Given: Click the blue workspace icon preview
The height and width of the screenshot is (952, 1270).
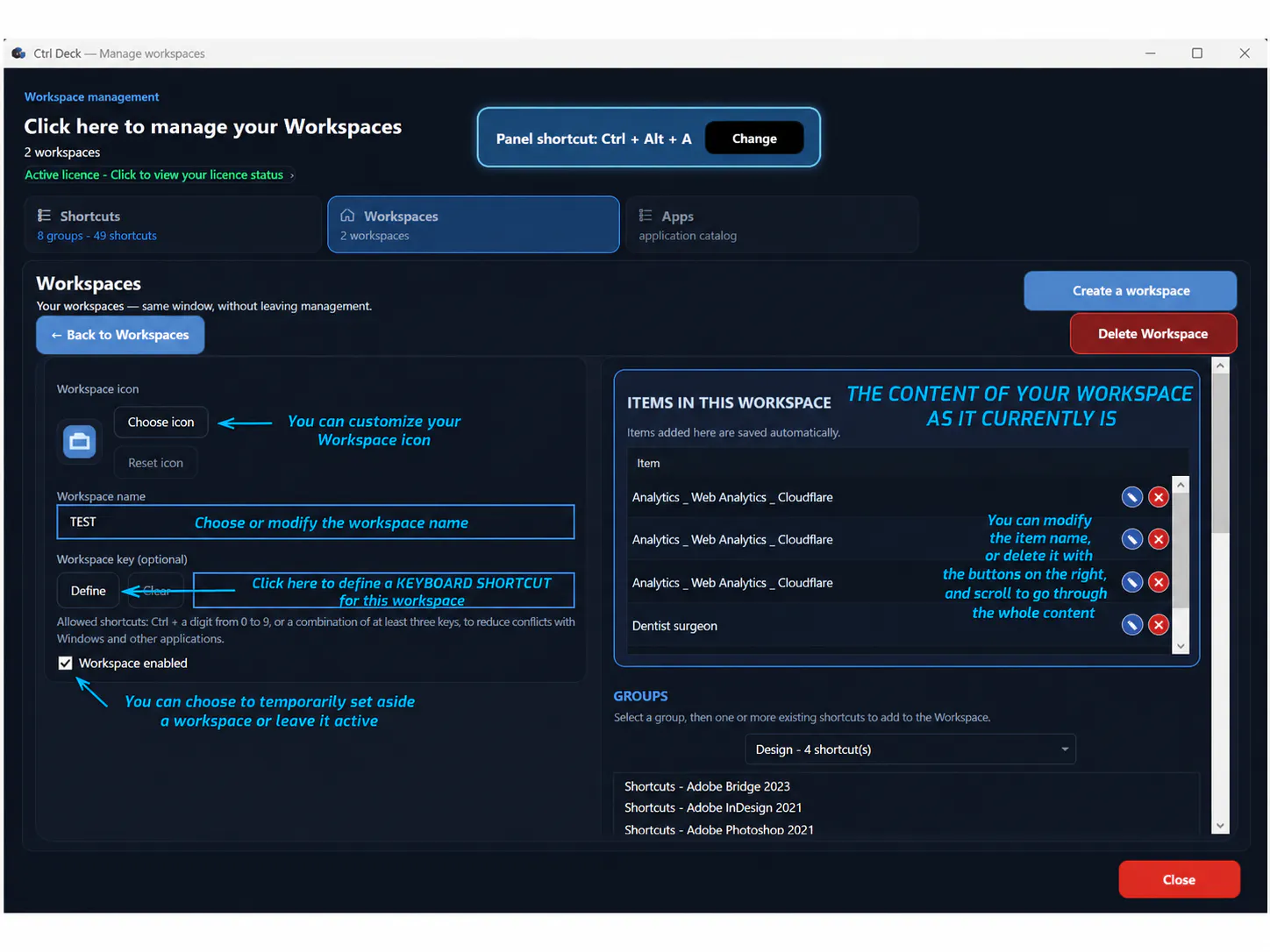Looking at the screenshot, I should coord(80,441).
